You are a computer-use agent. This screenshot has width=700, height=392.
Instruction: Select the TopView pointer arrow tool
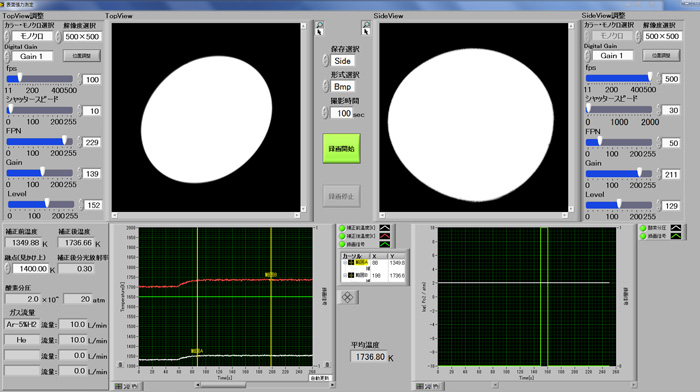coord(319,32)
